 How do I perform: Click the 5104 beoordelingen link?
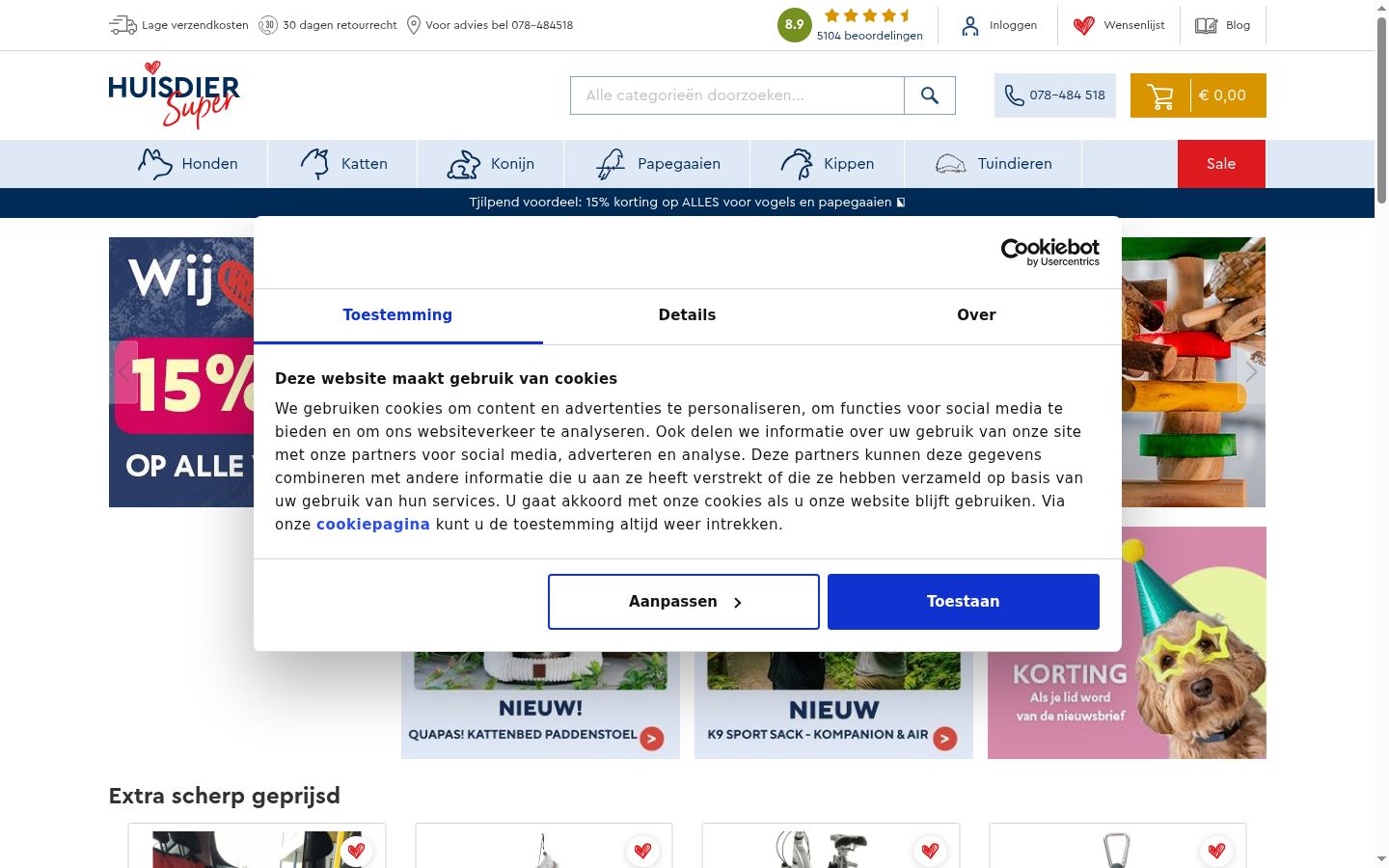[x=870, y=36]
